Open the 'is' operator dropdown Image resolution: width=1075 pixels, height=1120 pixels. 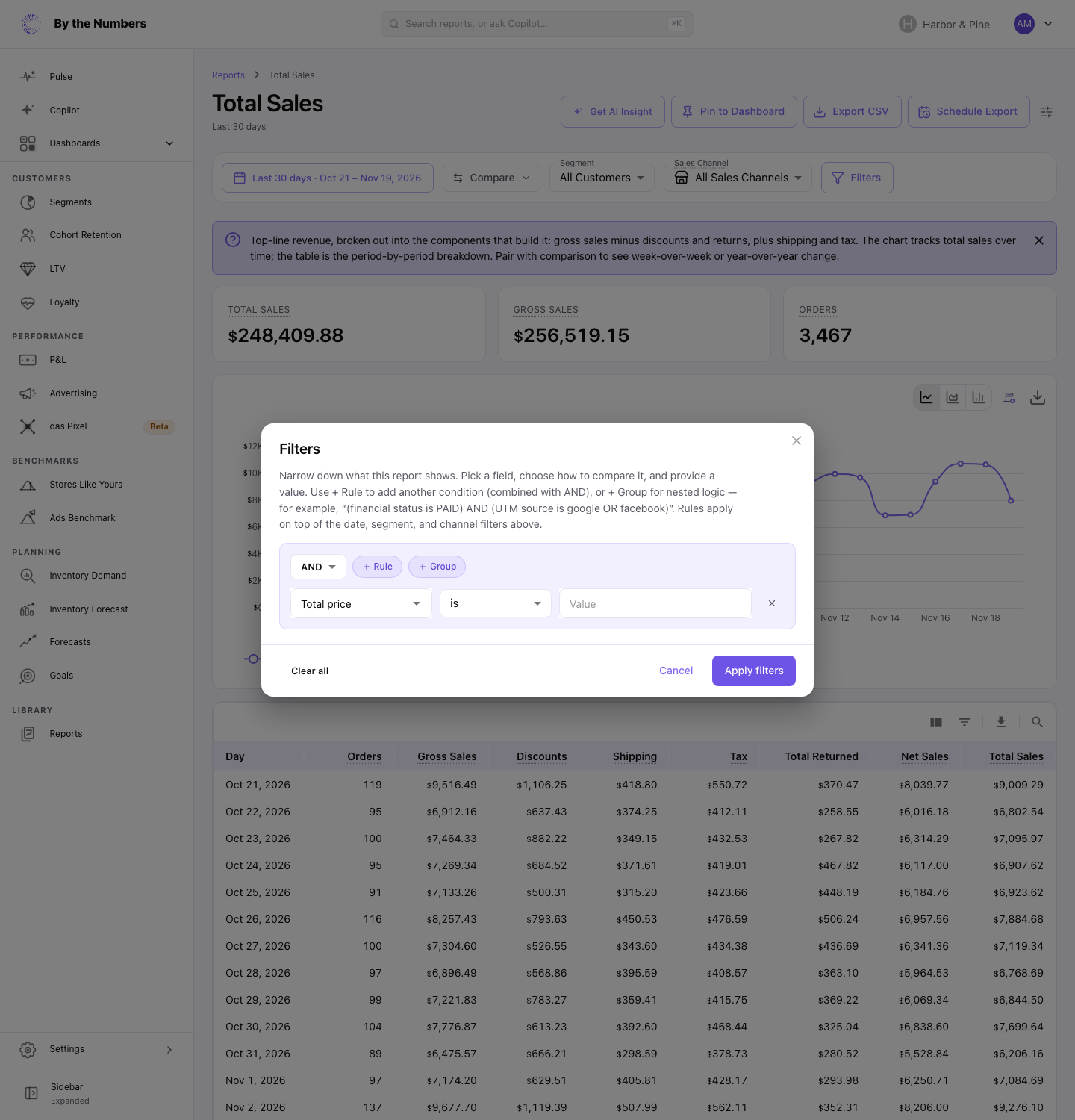click(496, 603)
